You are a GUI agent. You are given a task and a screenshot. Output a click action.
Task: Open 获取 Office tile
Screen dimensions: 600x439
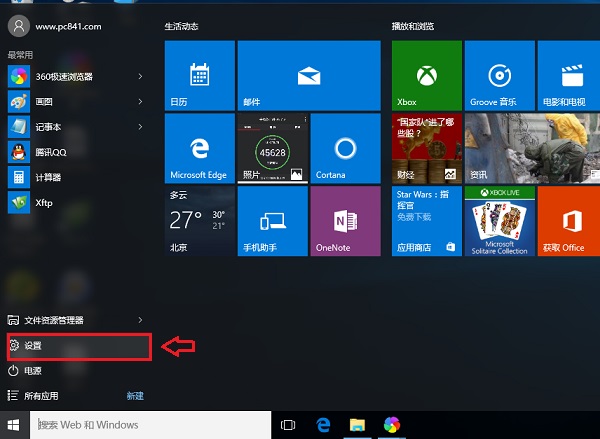click(x=573, y=221)
